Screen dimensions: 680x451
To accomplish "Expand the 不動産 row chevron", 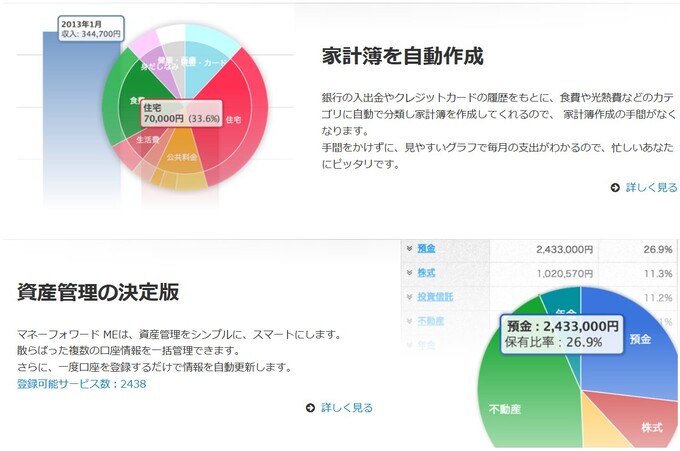I will (409, 321).
